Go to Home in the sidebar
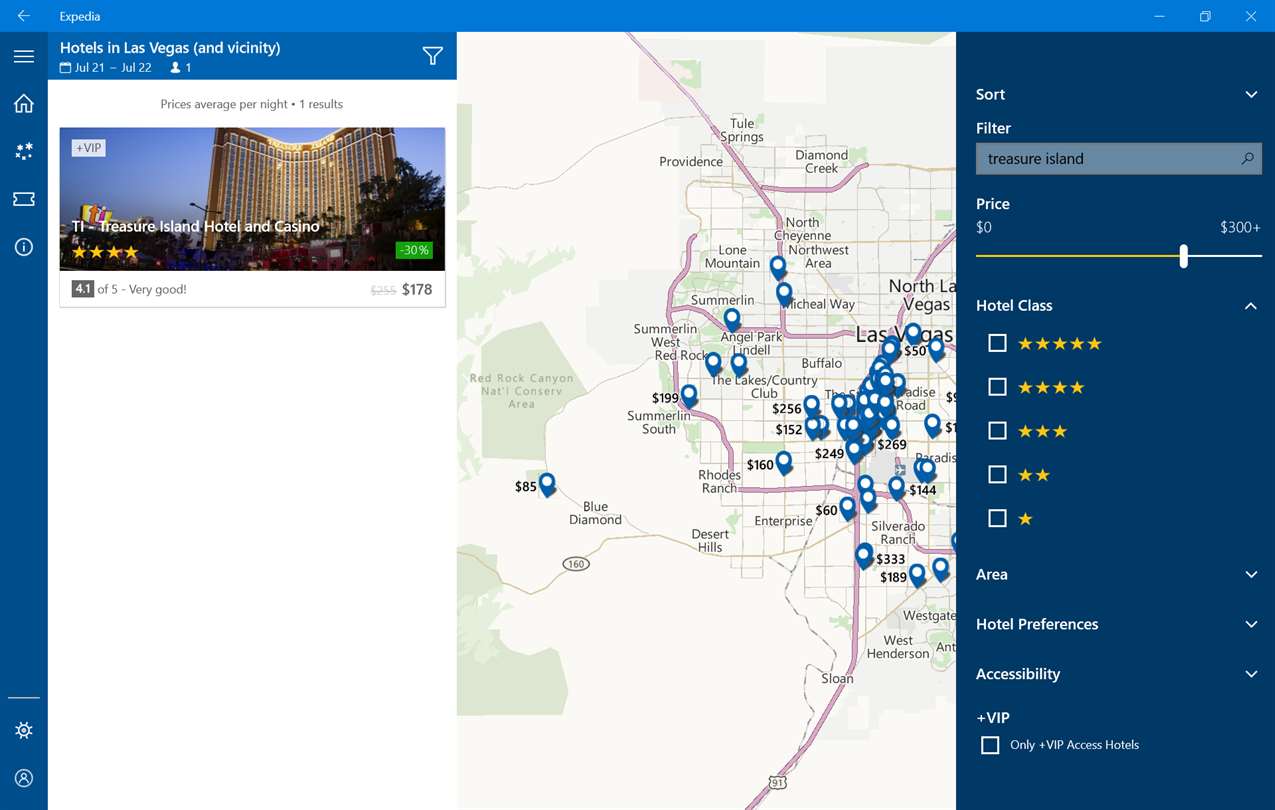This screenshot has height=810, width=1275. (x=24, y=104)
